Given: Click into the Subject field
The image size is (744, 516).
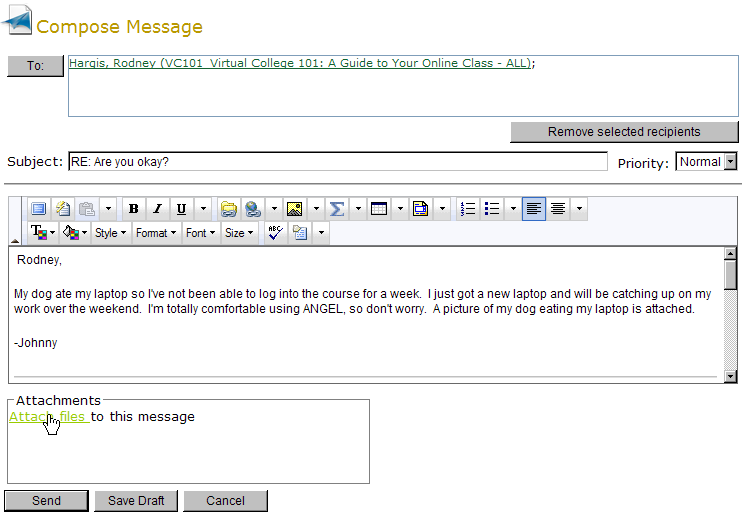Looking at the screenshot, I should click(337, 162).
